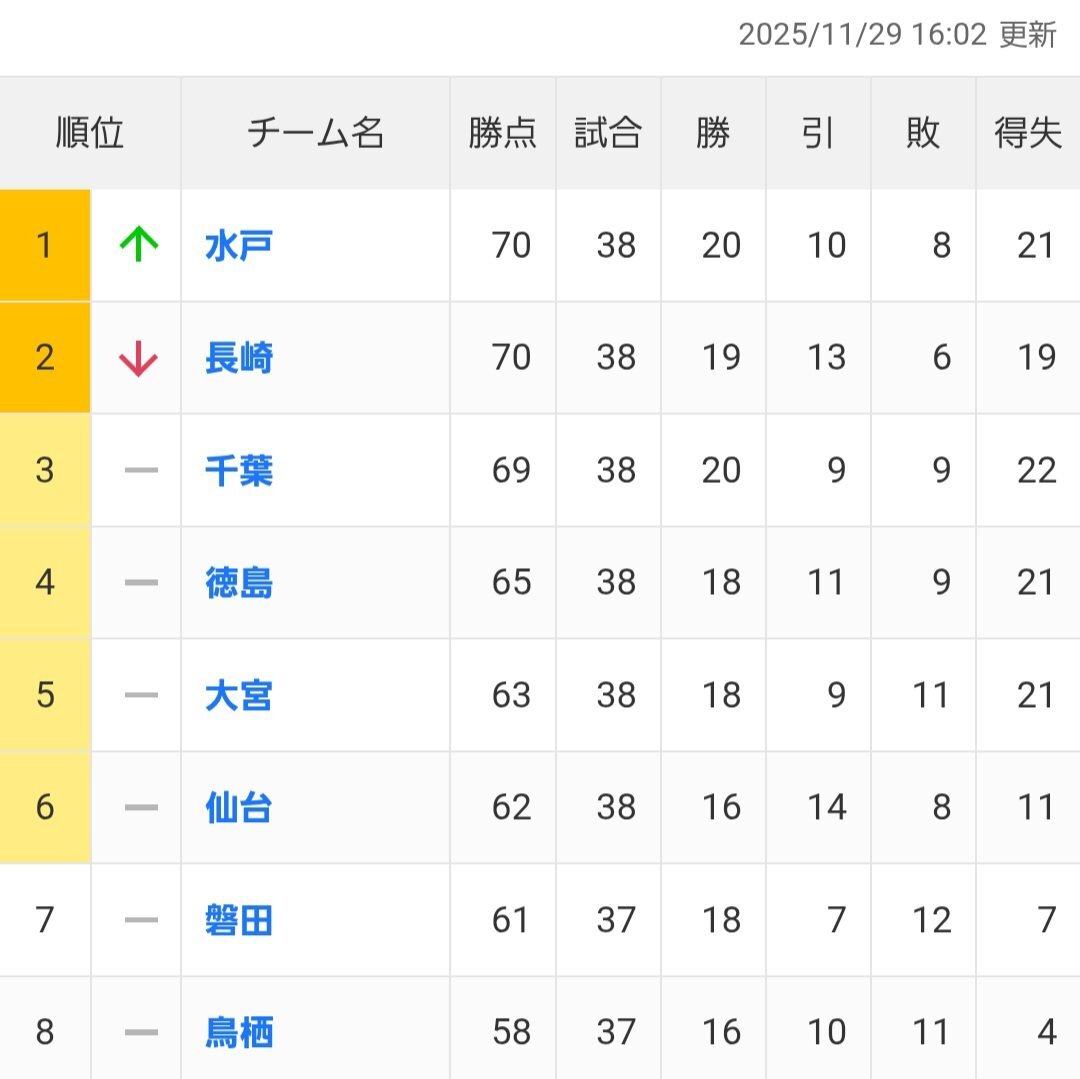The width and height of the screenshot is (1080, 1079).
Task: Click the gray dash icon beside 徳島
Action: pos(141,582)
